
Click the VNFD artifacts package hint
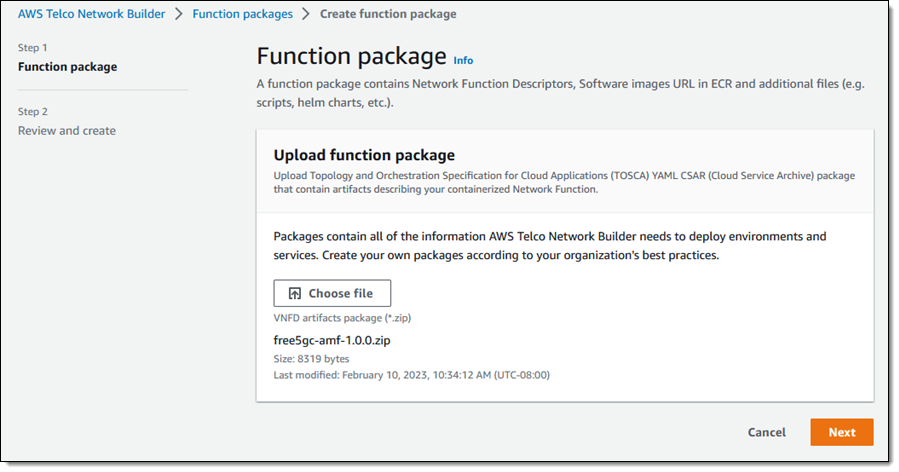point(342,318)
